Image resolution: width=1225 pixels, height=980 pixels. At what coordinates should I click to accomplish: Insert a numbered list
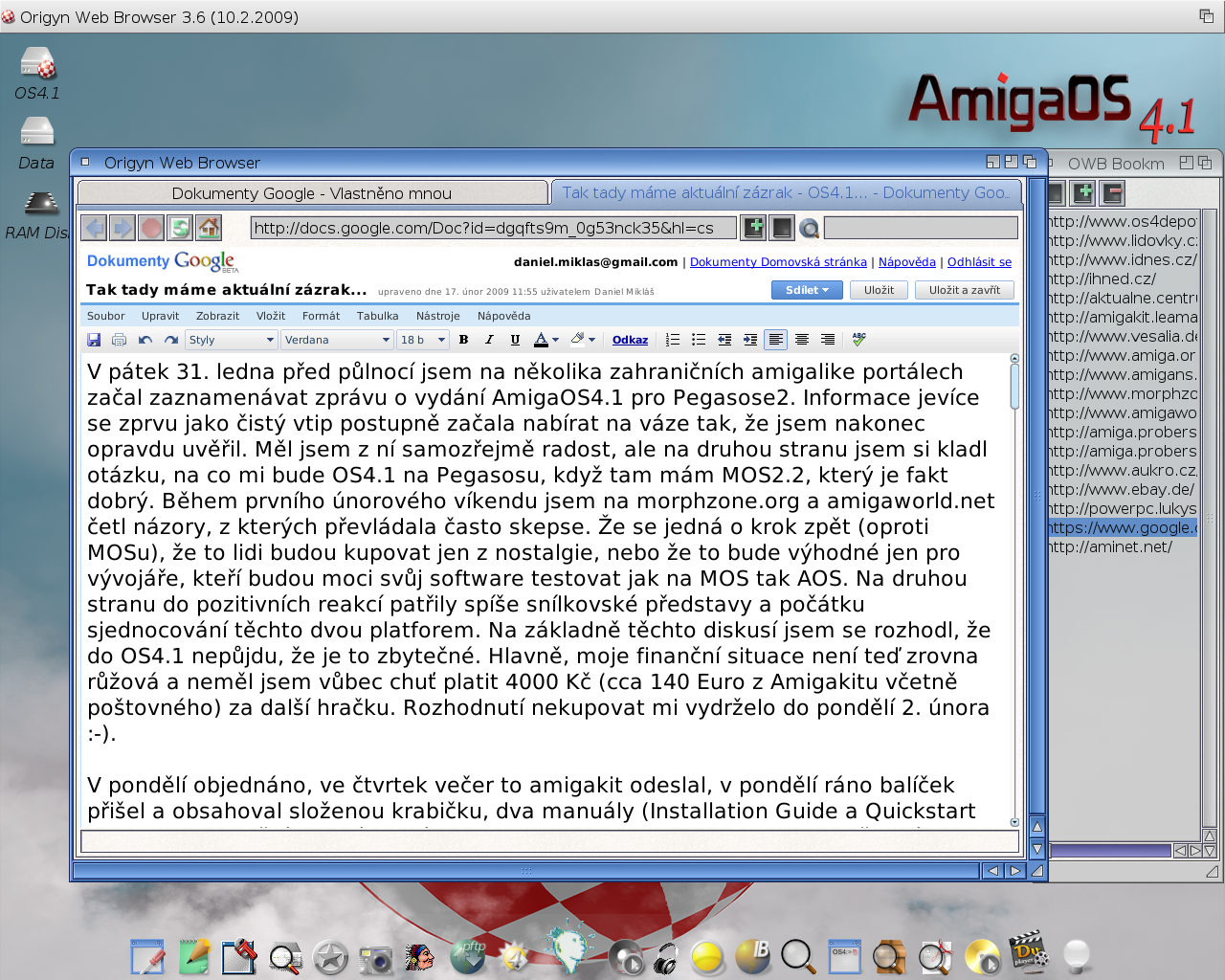coord(673,340)
